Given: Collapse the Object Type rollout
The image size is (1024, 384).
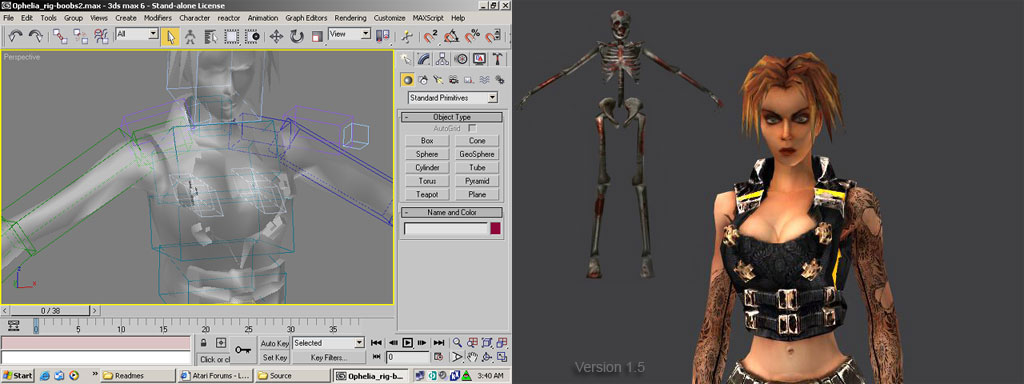Looking at the screenshot, I should [x=451, y=118].
